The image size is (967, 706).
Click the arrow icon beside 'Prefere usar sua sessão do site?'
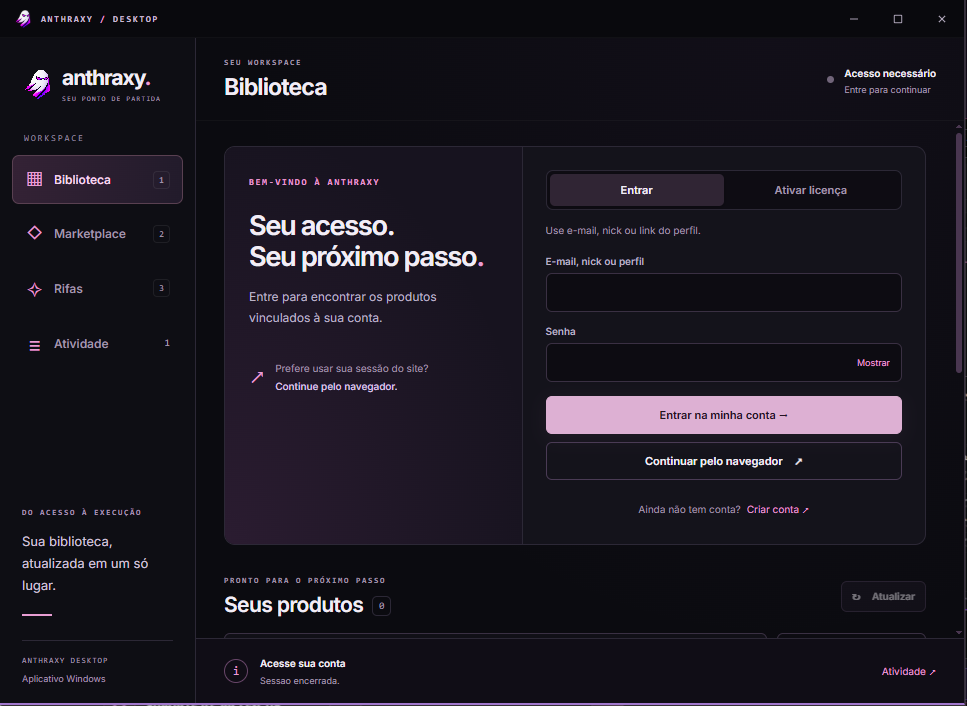click(x=257, y=377)
